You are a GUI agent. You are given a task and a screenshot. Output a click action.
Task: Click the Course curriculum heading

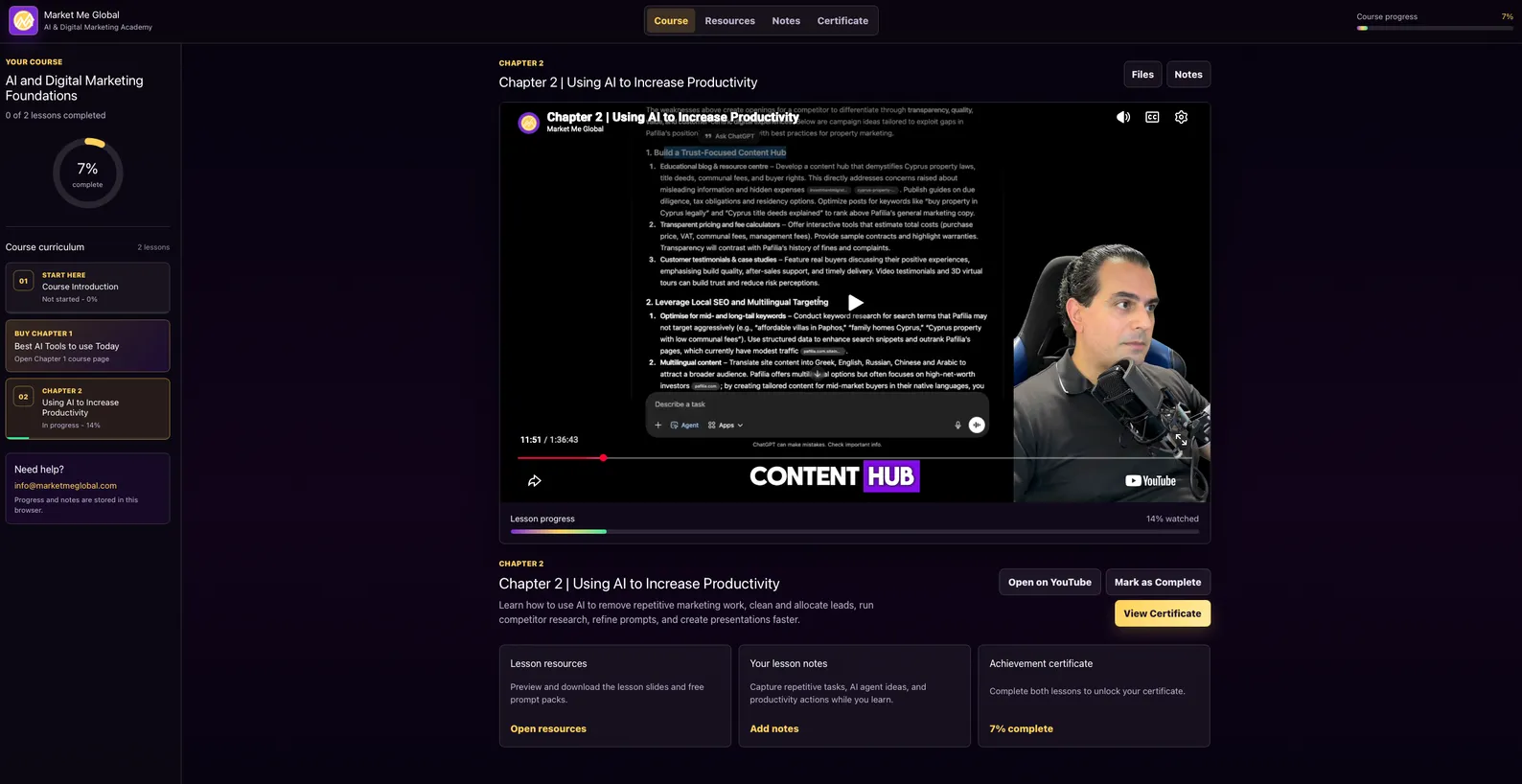pyautogui.click(x=45, y=247)
